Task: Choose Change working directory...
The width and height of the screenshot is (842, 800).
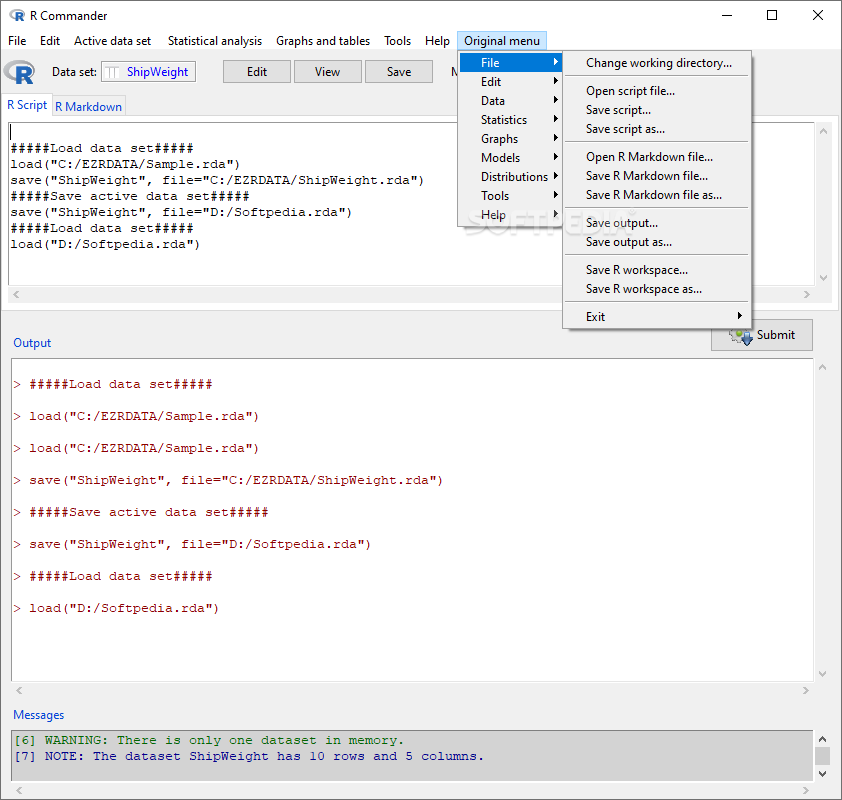Action: (657, 63)
